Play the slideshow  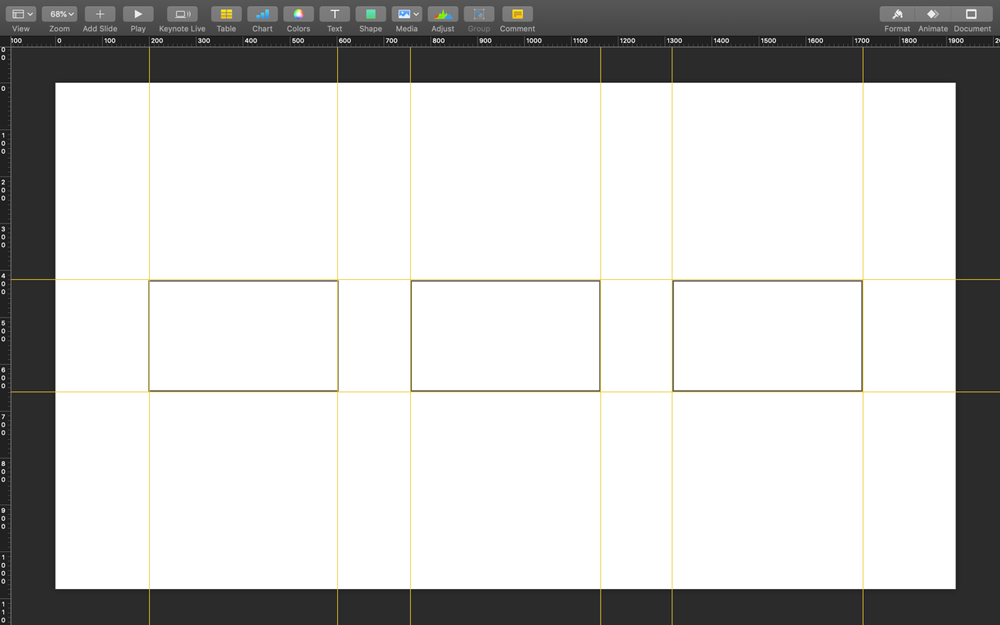(x=138, y=14)
